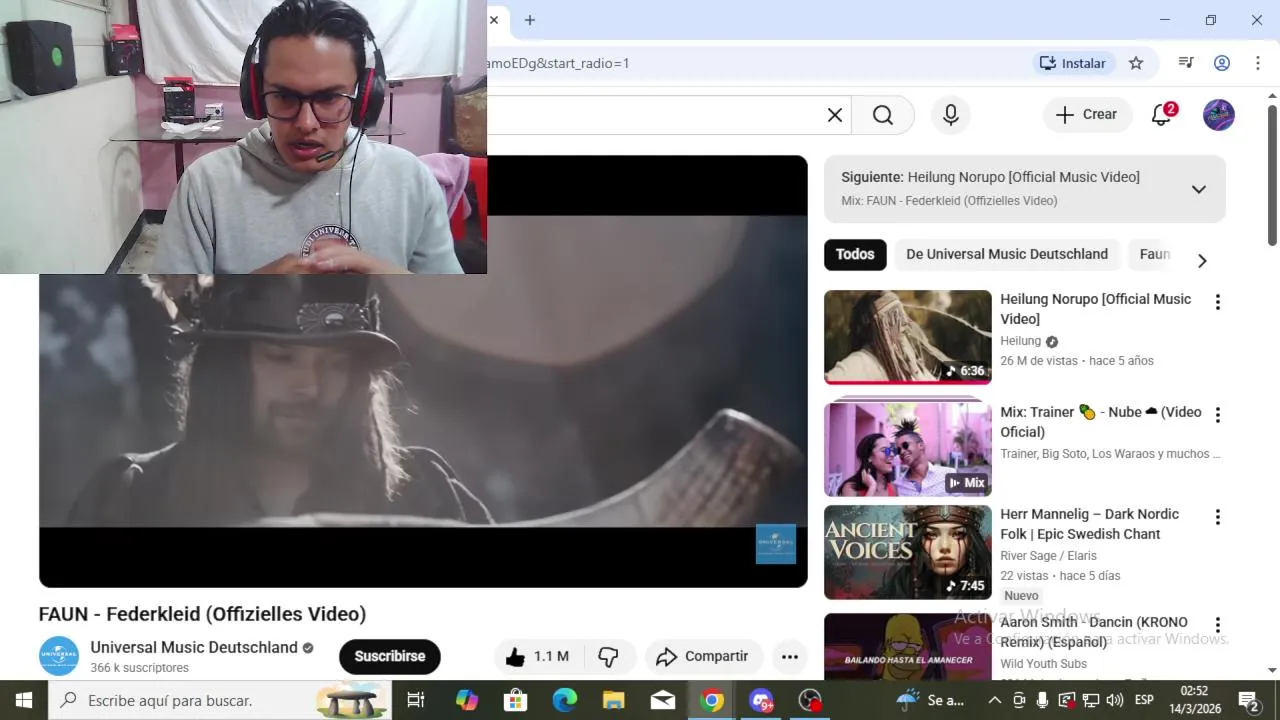Open options for Heilung Norupo video
Image resolution: width=1280 pixels, height=720 pixels.
(x=1218, y=302)
